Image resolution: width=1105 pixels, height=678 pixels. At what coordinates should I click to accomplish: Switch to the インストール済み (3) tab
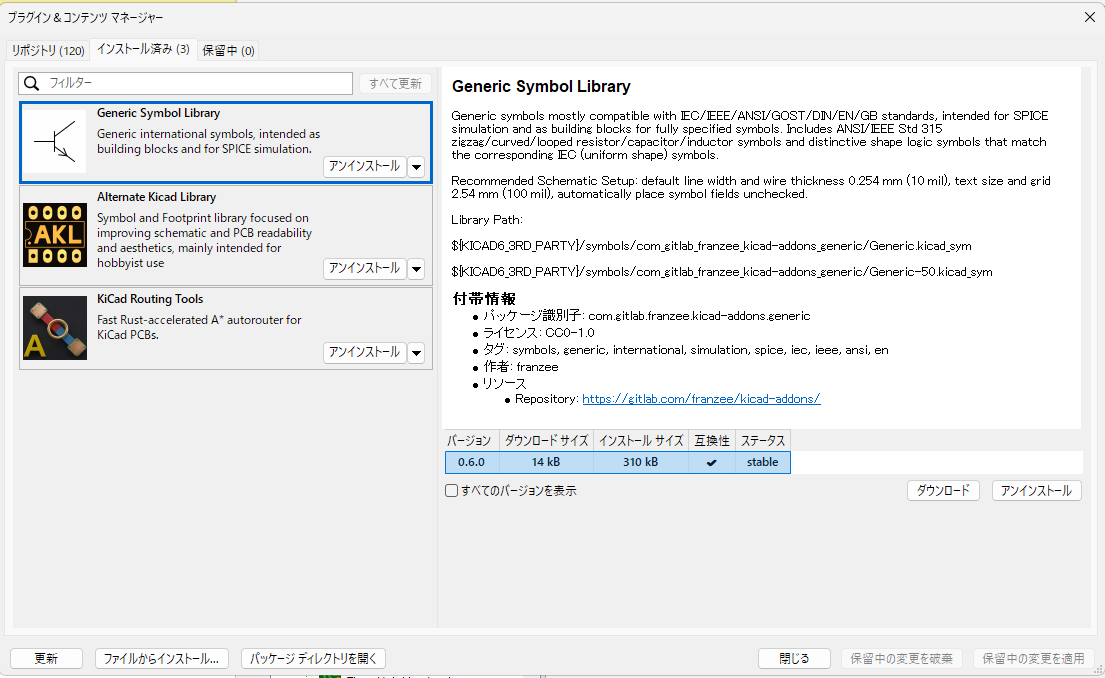coord(143,49)
